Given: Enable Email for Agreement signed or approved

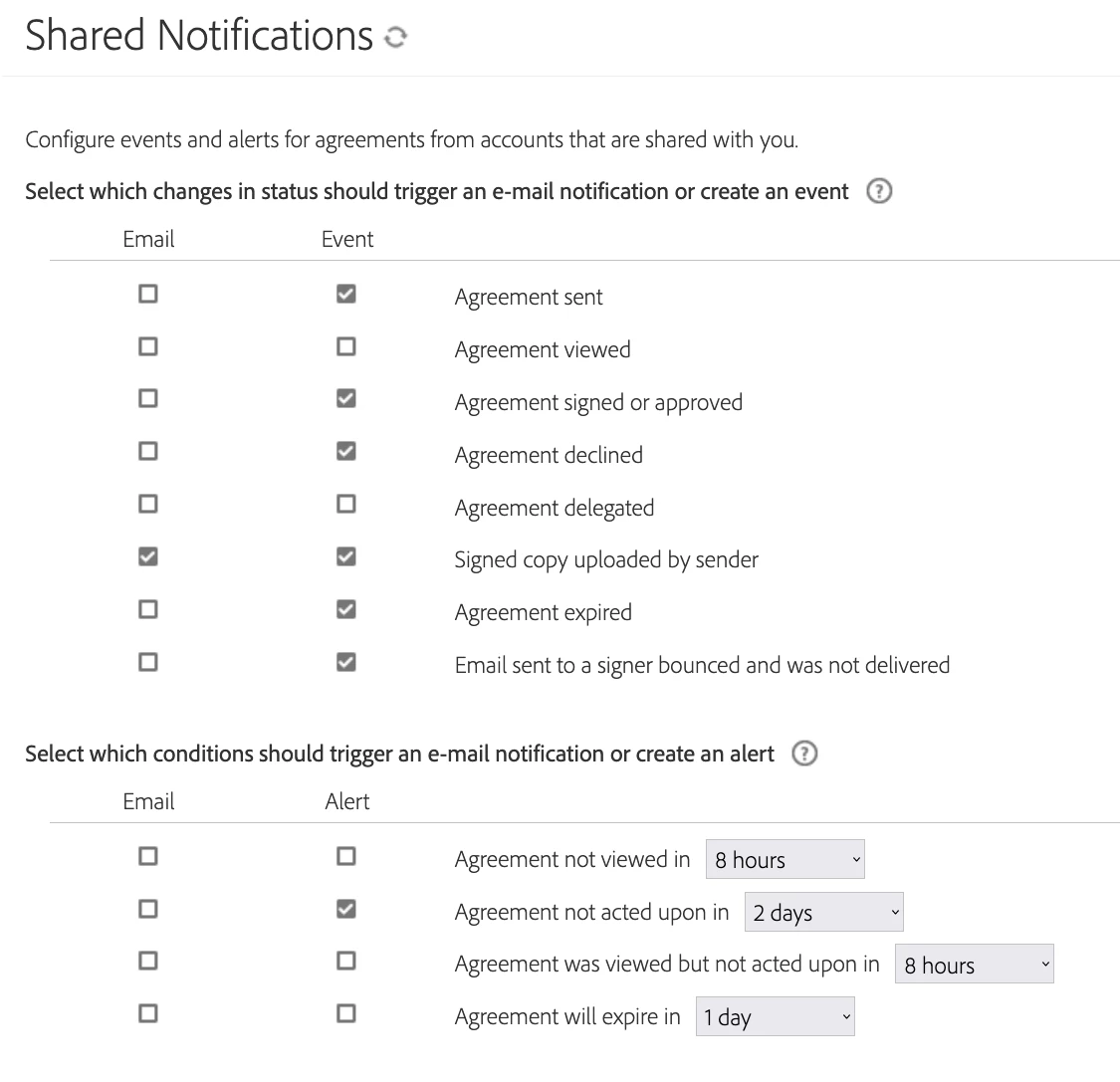Looking at the screenshot, I should 148,398.
